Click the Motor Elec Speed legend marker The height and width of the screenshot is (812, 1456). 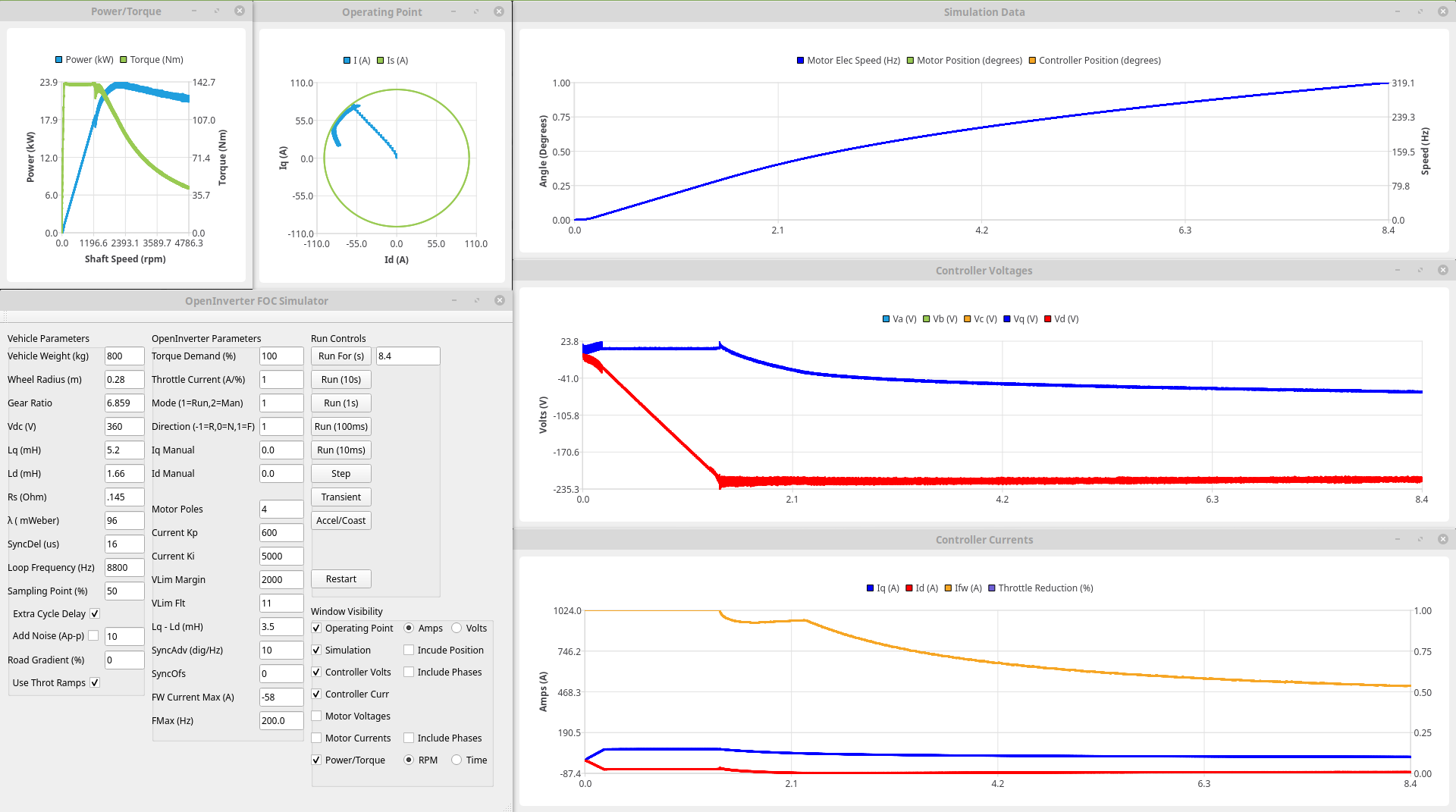pyautogui.click(x=800, y=61)
